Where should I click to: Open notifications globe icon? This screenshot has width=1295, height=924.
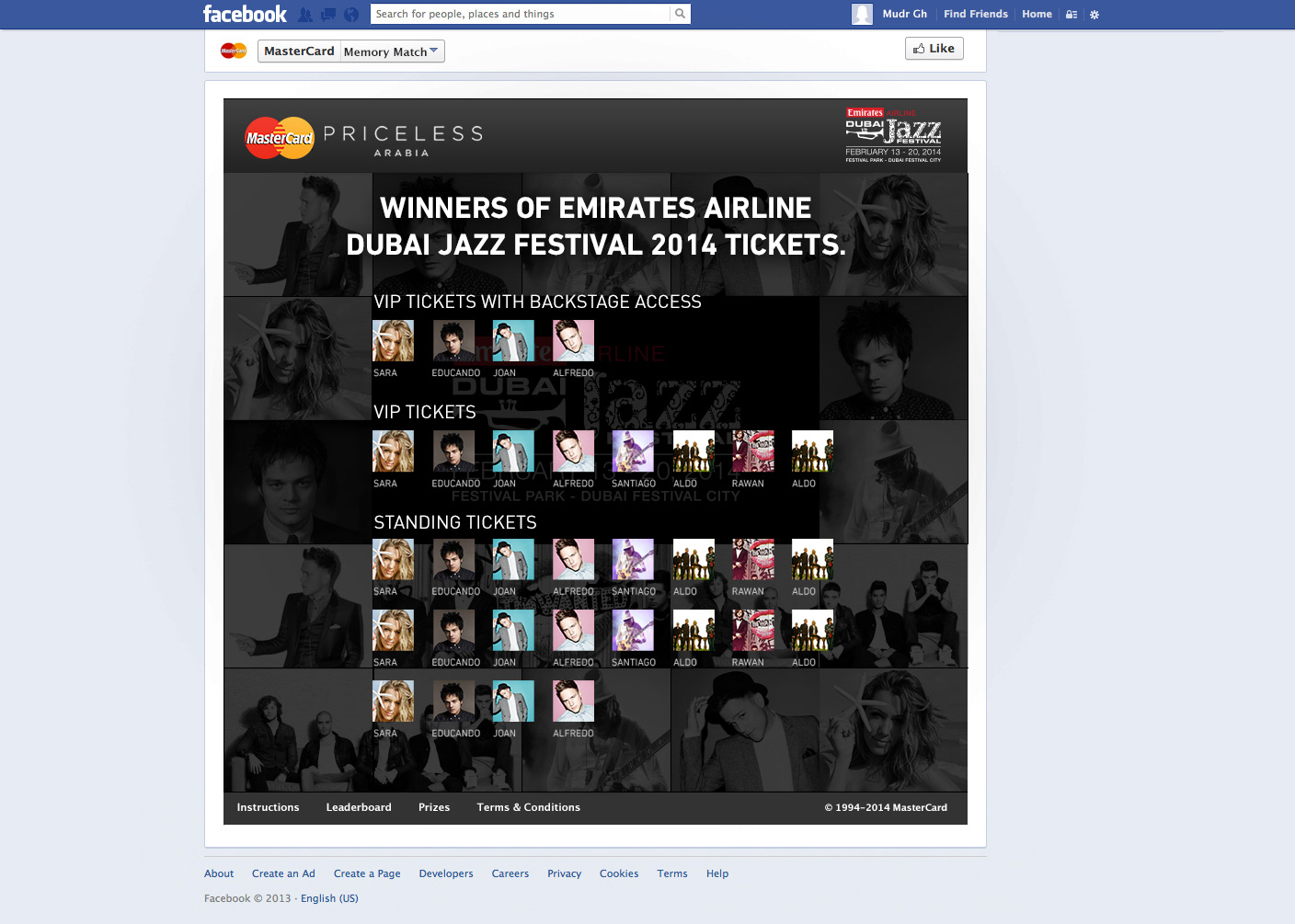click(351, 15)
